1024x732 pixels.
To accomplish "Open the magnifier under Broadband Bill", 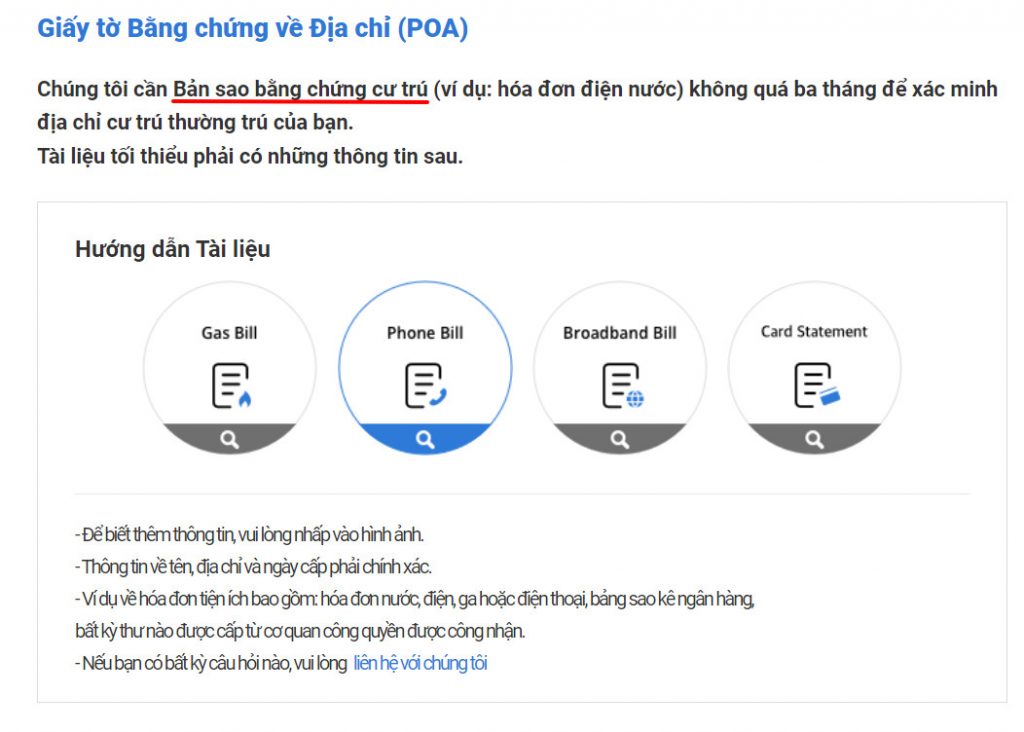I will coord(620,439).
